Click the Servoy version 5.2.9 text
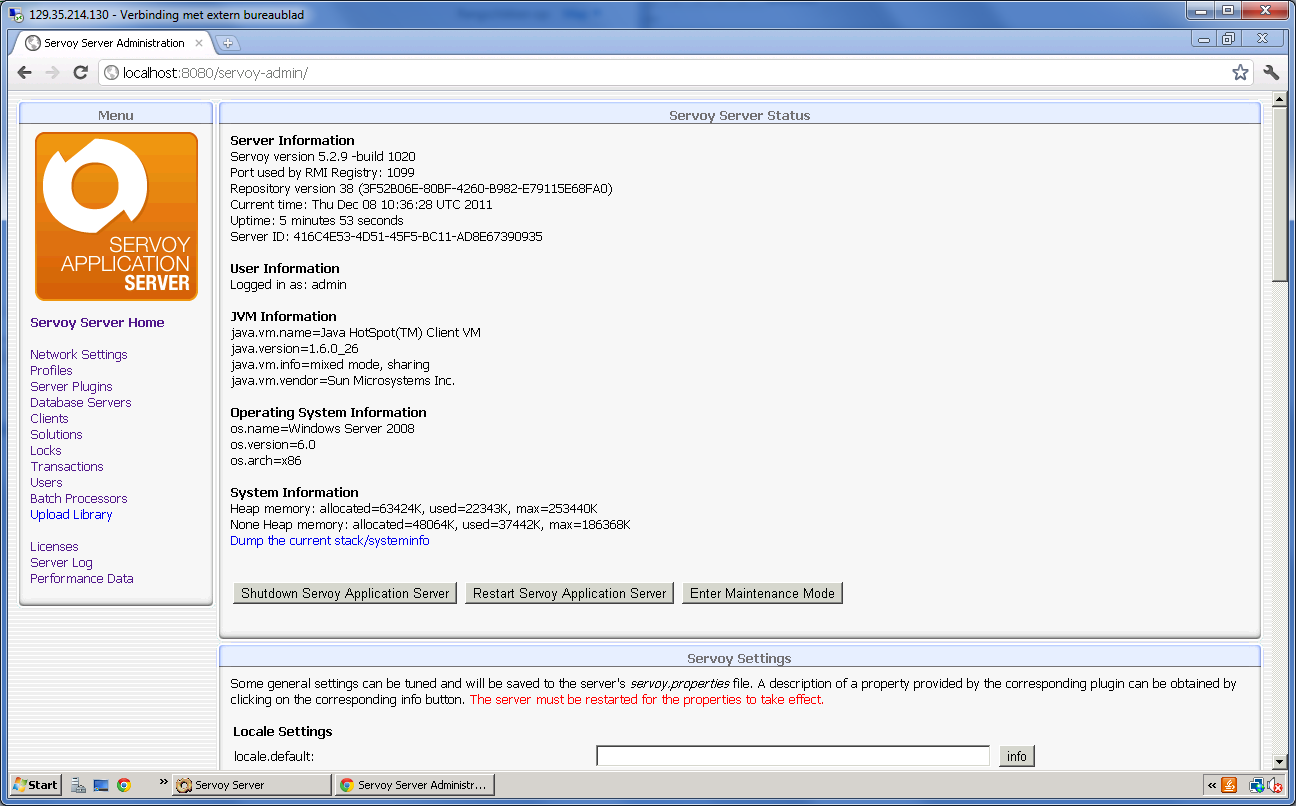Viewport: 1296px width, 806px height. click(x=322, y=156)
